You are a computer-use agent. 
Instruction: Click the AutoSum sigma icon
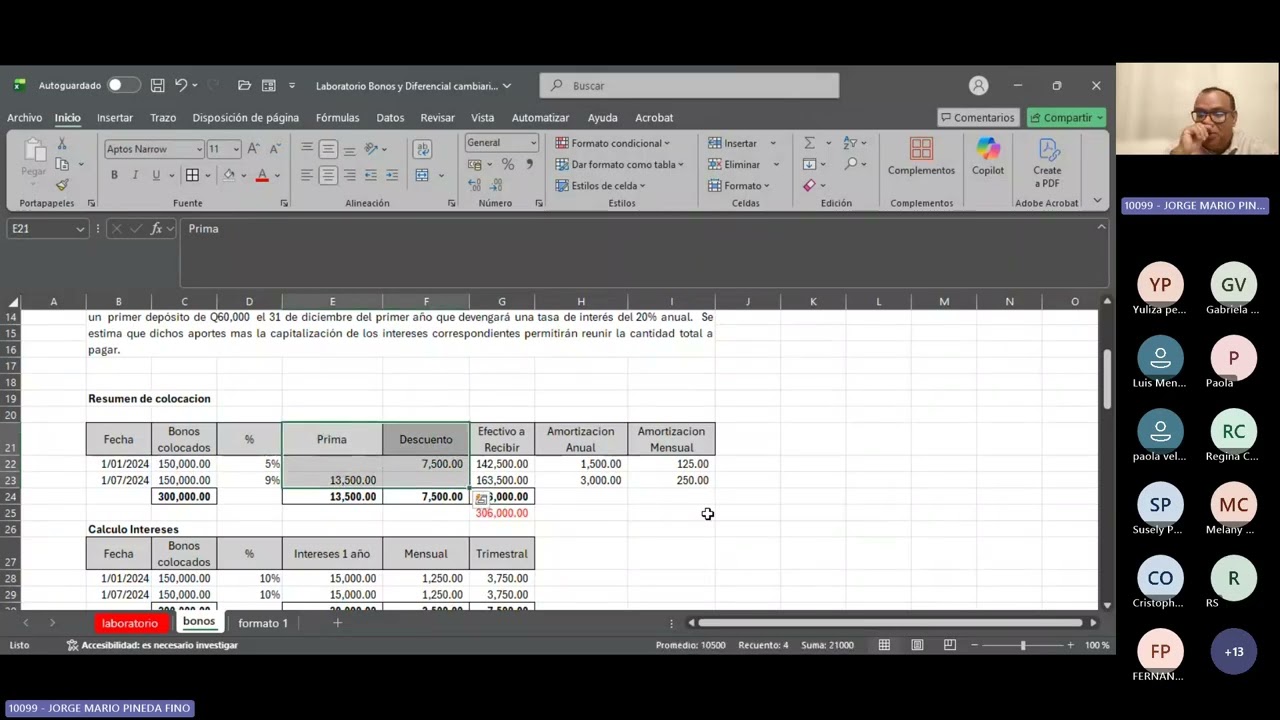(x=809, y=143)
